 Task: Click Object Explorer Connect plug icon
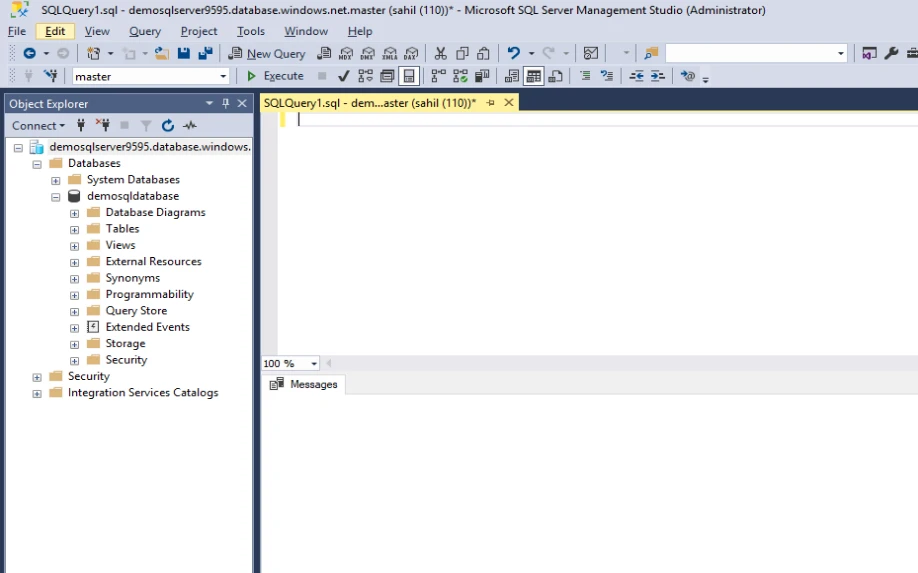point(81,125)
